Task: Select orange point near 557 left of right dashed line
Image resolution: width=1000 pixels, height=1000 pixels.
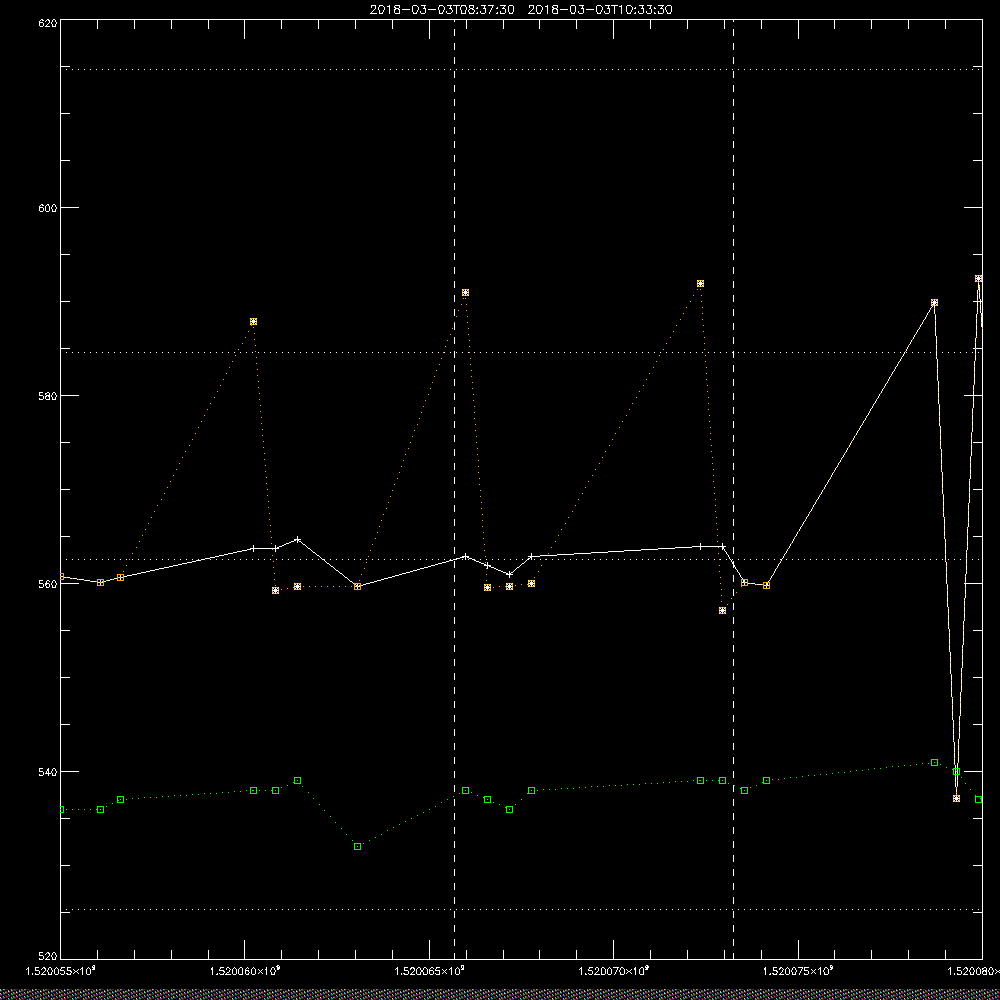Action: pos(722,610)
